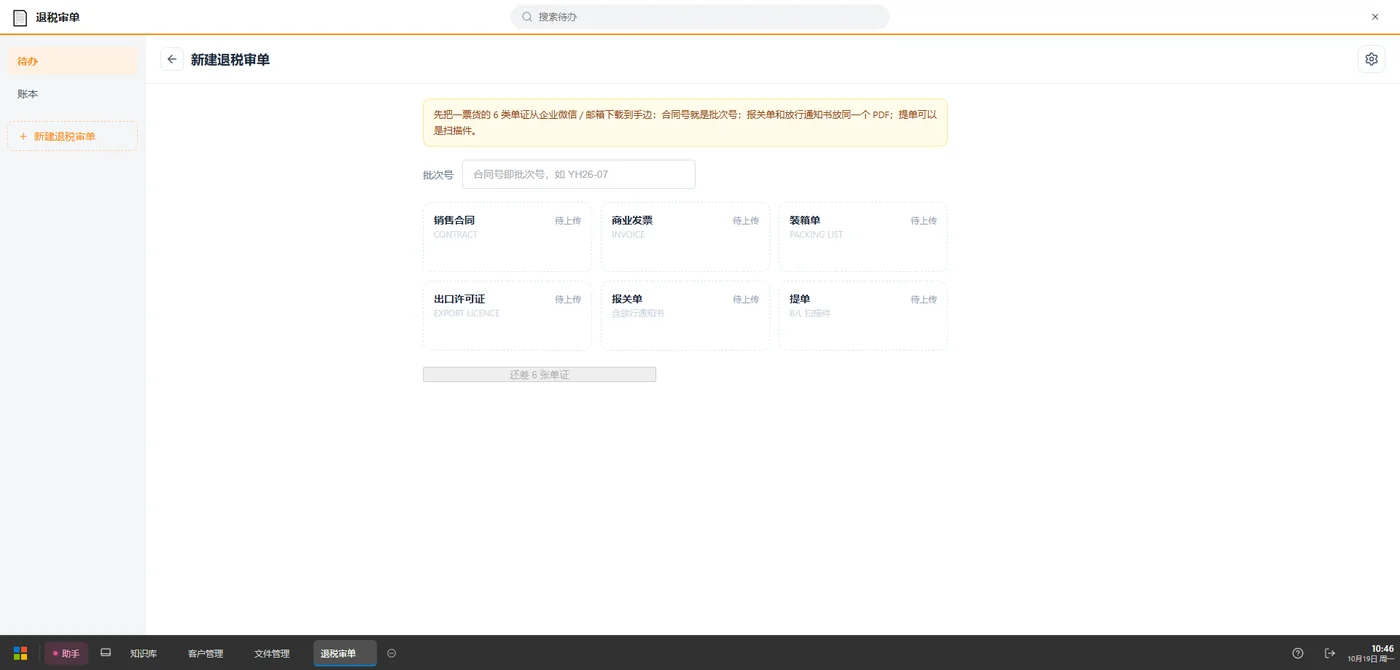Click the 批次号 input field
1400x670 pixels.
click(578, 174)
